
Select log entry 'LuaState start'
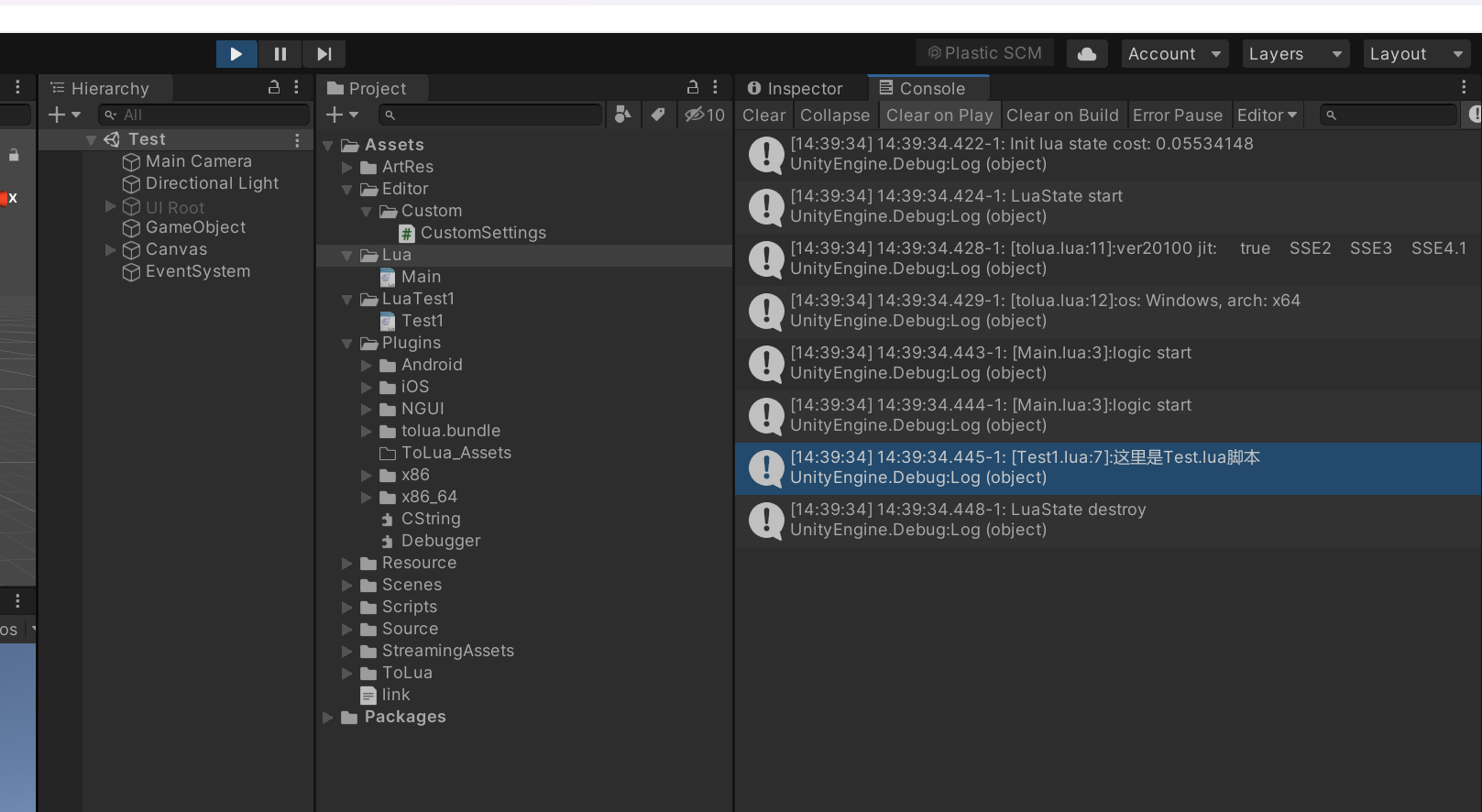click(1108, 206)
